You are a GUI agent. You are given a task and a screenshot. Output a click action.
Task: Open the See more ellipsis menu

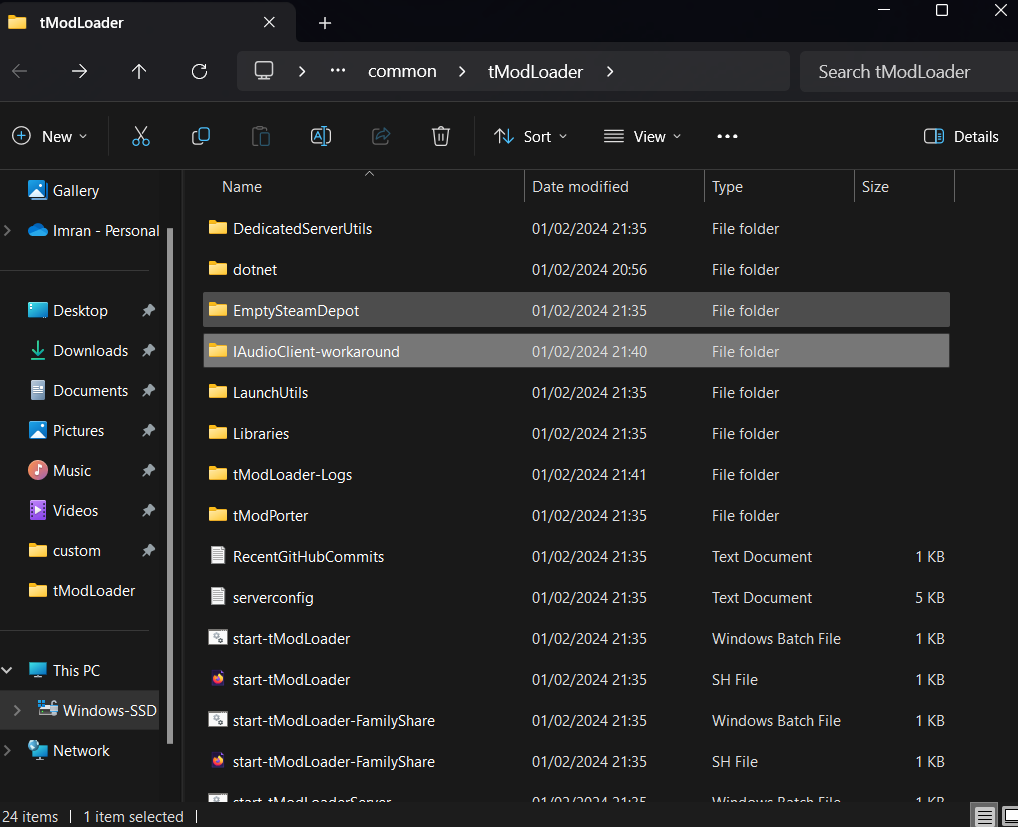(x=727, y=136)
